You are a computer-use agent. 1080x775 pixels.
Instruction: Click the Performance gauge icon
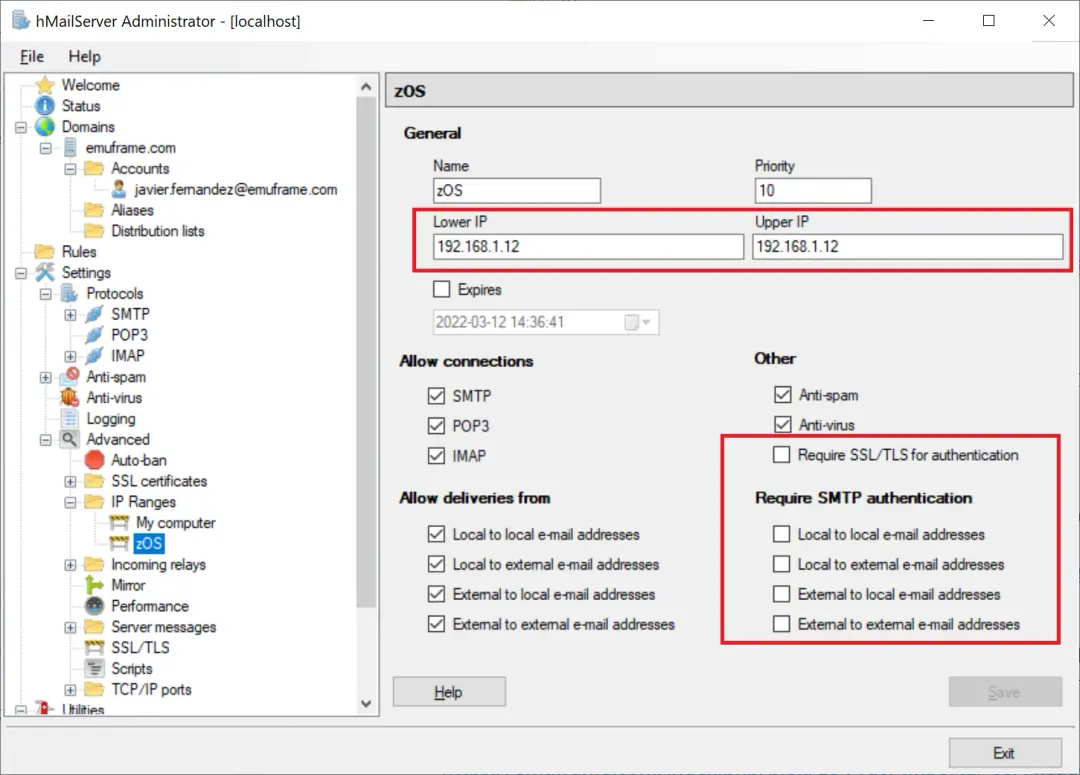point(94,606)
